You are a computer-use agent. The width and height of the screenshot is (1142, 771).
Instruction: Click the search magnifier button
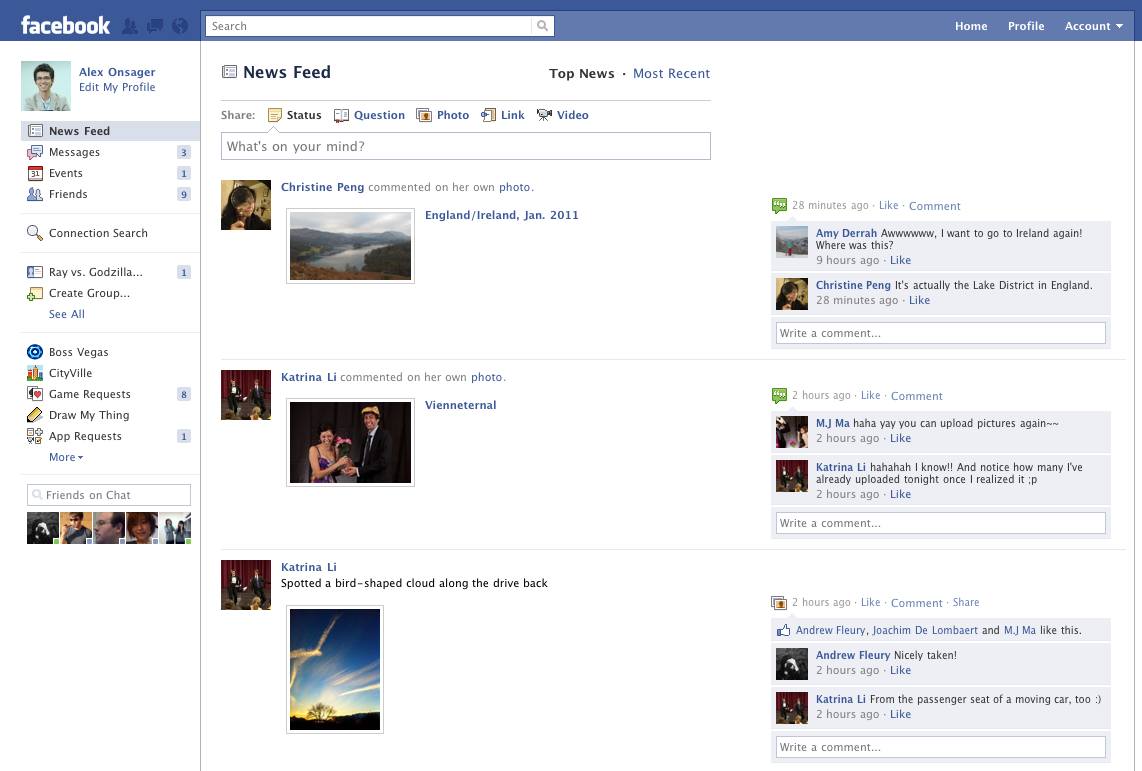click(542, 26)
